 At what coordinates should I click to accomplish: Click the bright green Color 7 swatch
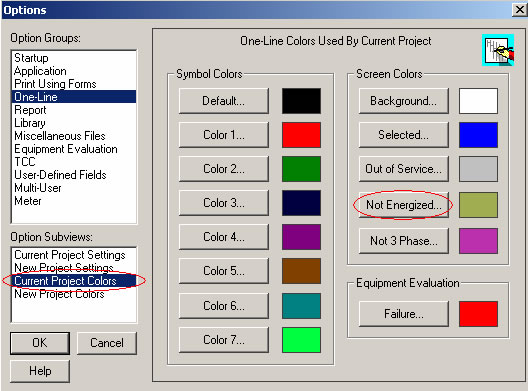(301, 340)
